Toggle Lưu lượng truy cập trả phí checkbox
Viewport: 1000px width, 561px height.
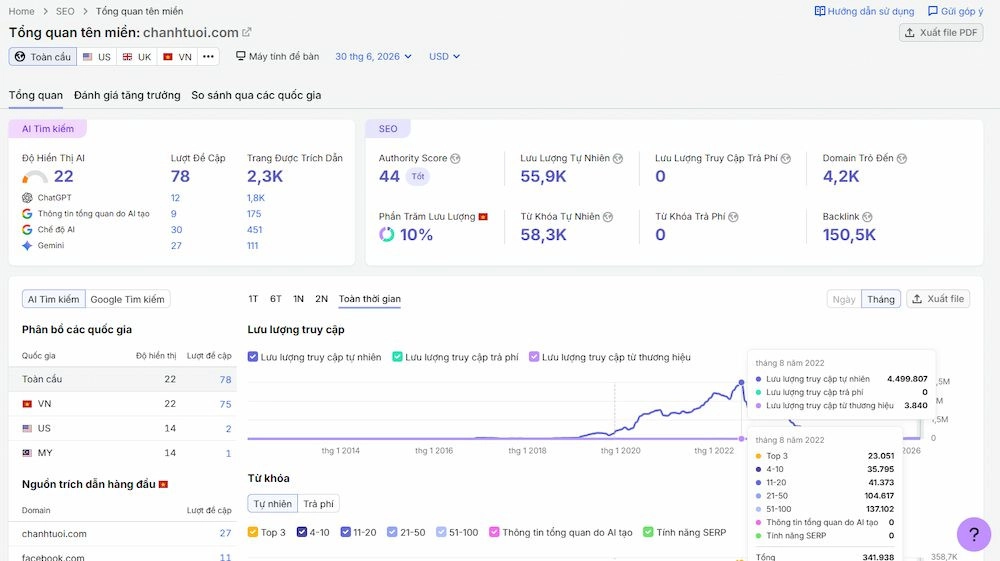397,357
